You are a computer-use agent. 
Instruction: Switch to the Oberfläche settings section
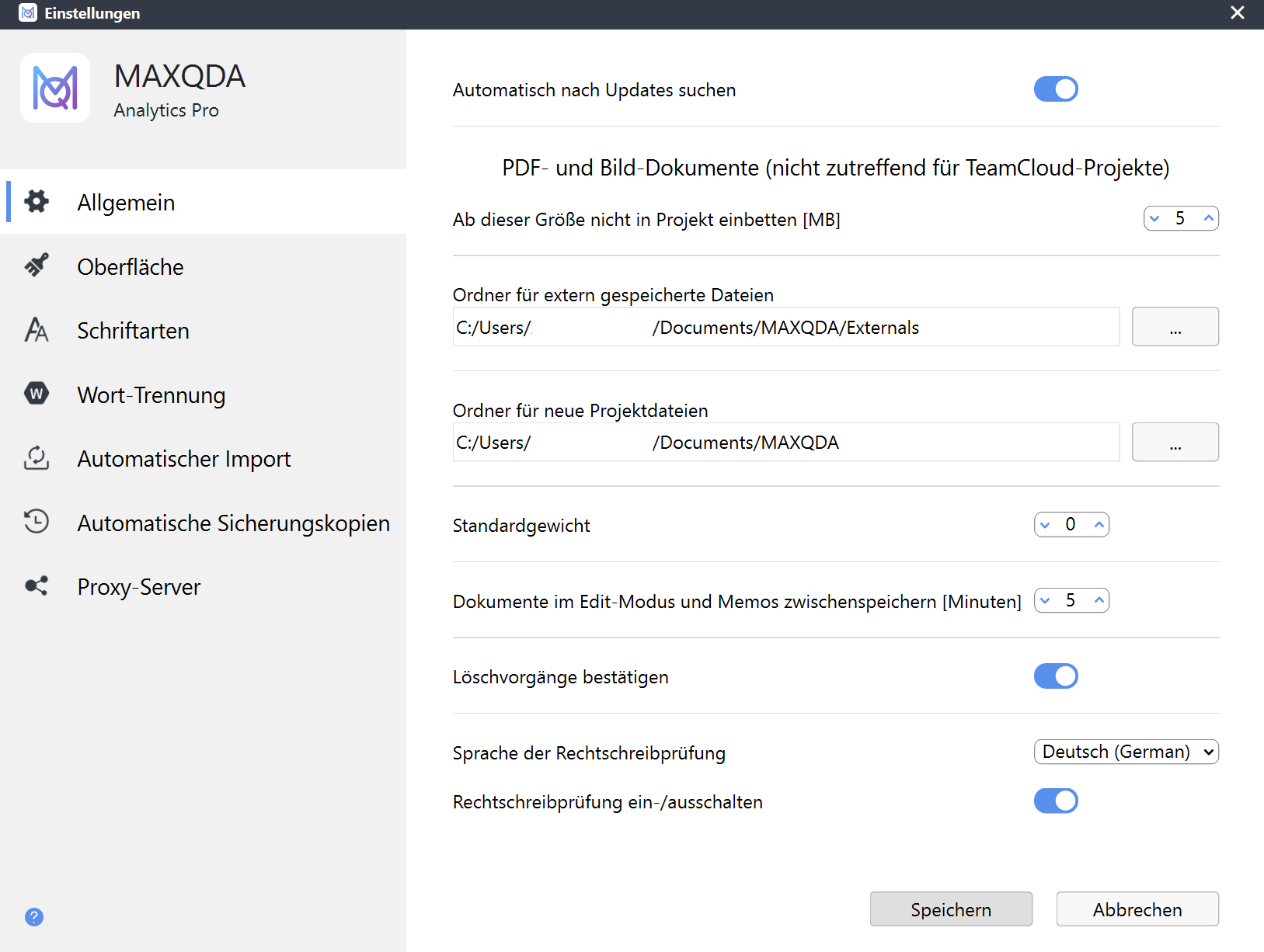pyautogui.click(x=131, y=266)
